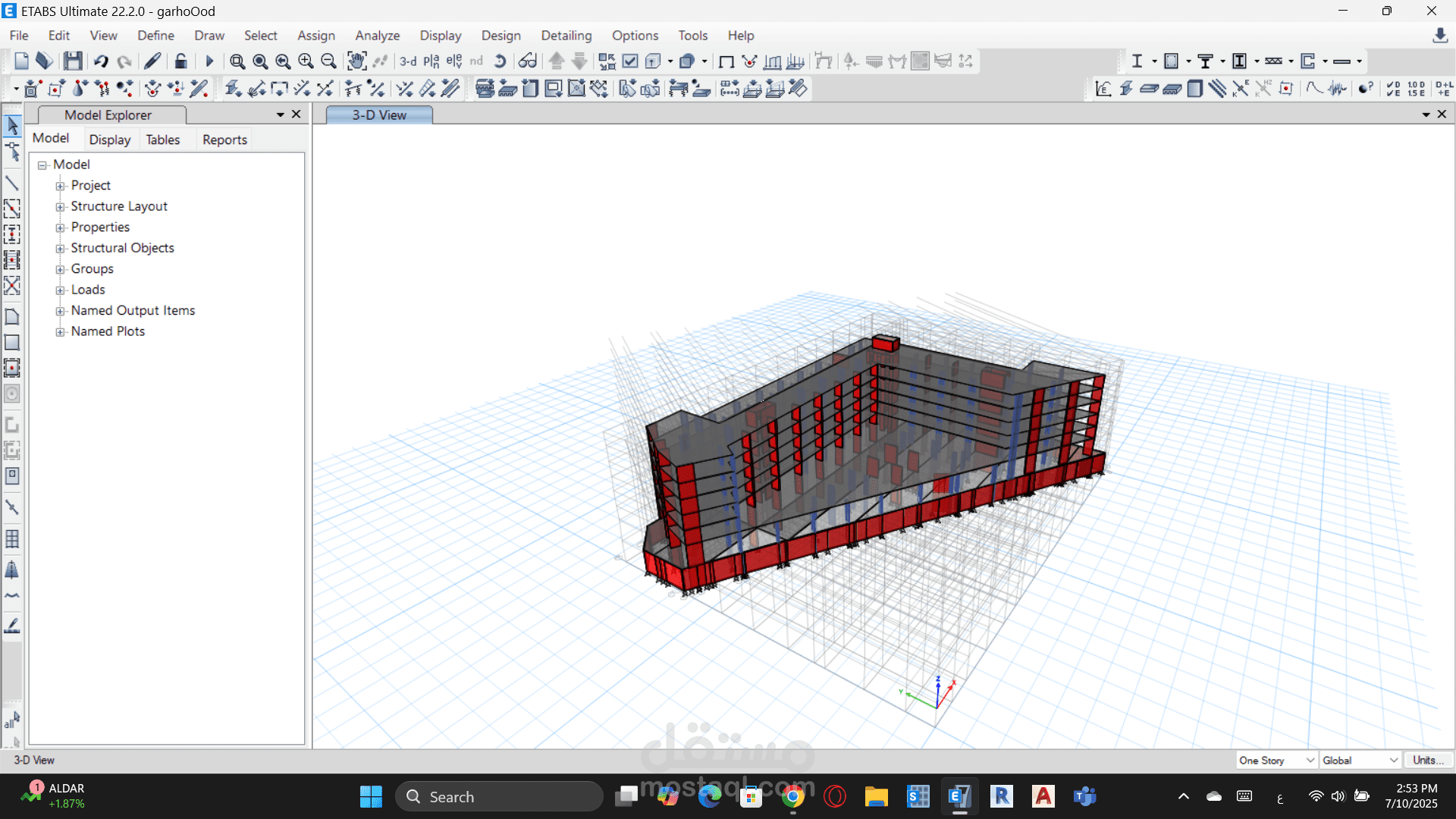This screenshot has width=1456, height=819.
Task: Select the Draw Rectangular Floor tool
Action: [12, 342]
